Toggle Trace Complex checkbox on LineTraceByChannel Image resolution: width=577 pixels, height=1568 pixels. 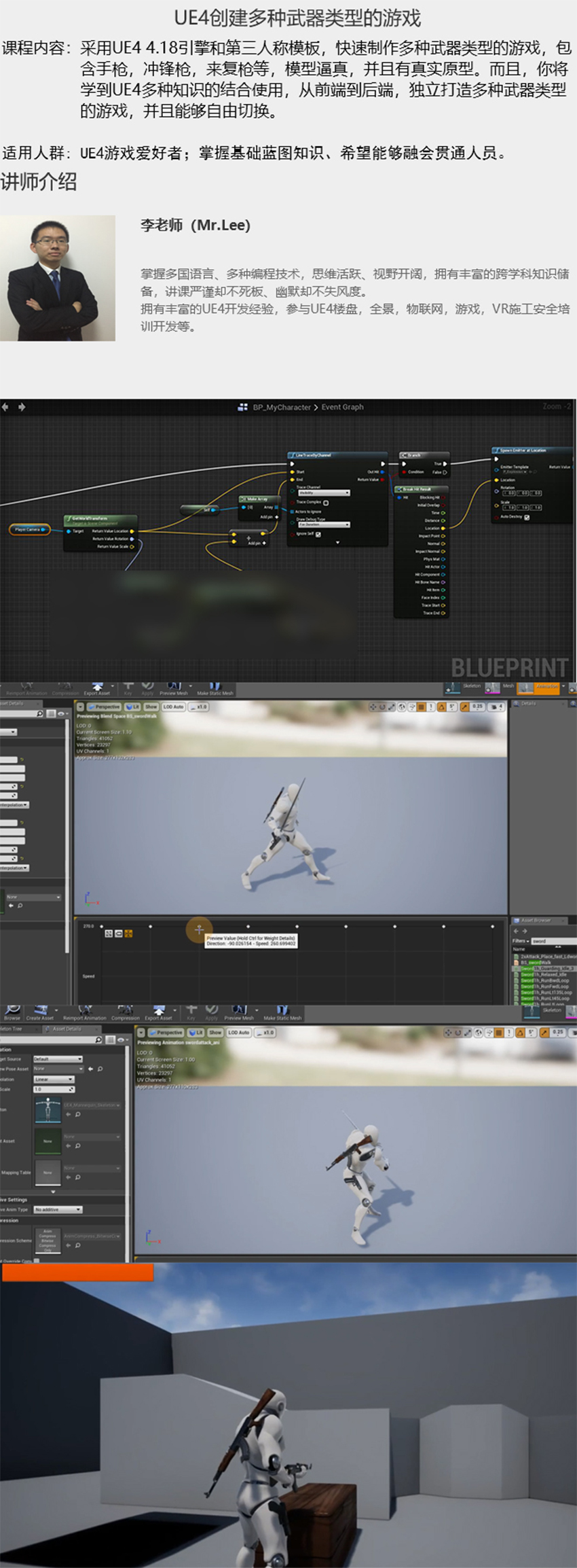pos(326,503)
